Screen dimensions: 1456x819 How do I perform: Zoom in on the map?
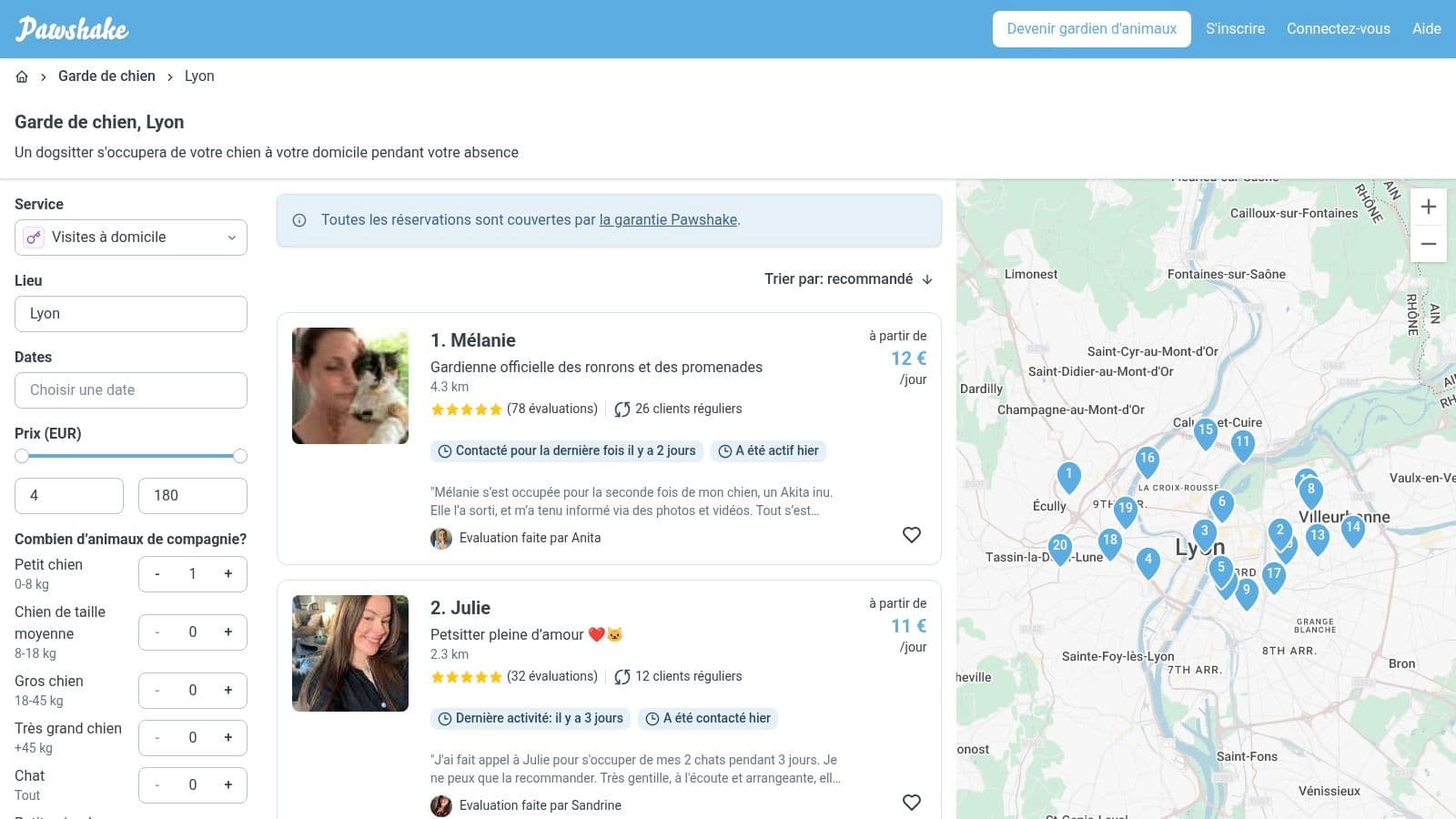tap(1428, 207)
